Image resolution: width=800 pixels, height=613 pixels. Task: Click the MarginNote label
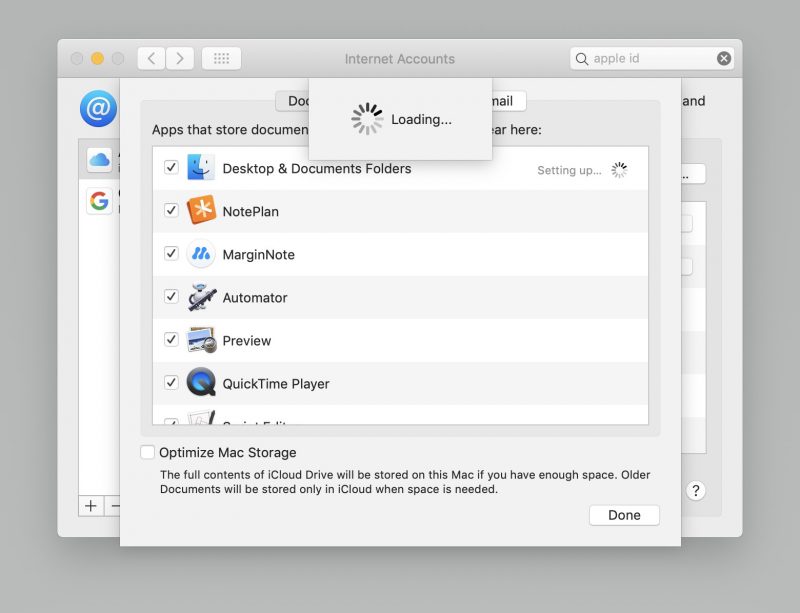[x=259, y=255]
